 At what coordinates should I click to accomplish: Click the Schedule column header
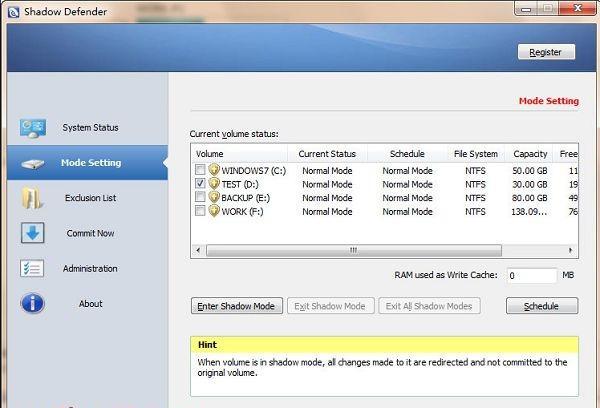pyautogui.click(x=408, y=154)
